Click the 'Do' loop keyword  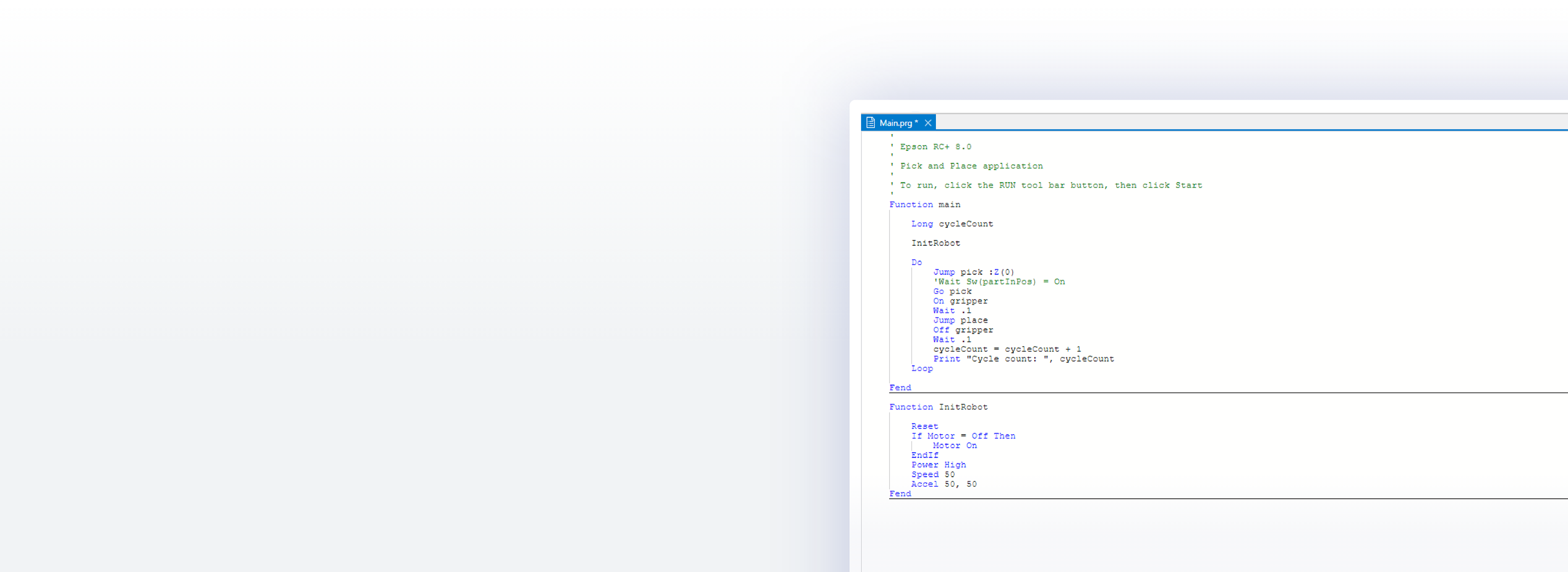916,263
